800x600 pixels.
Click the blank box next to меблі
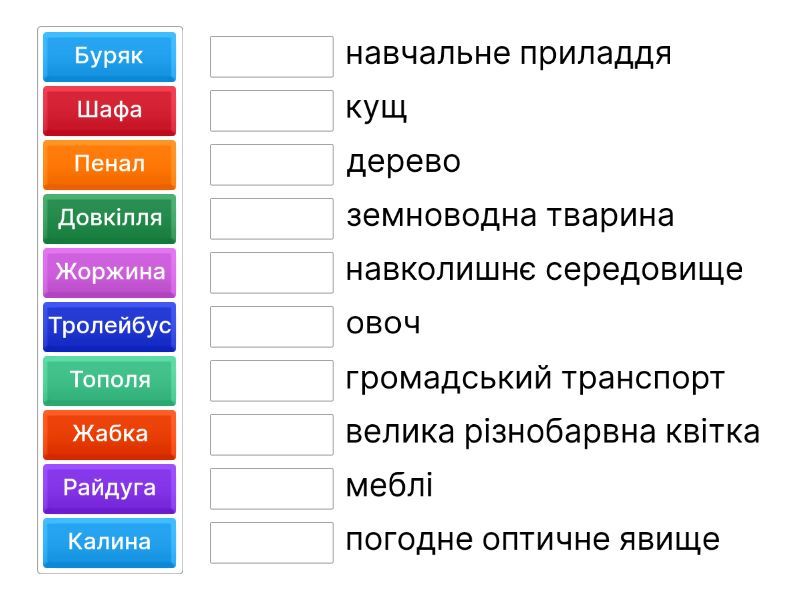coord(271,488)
